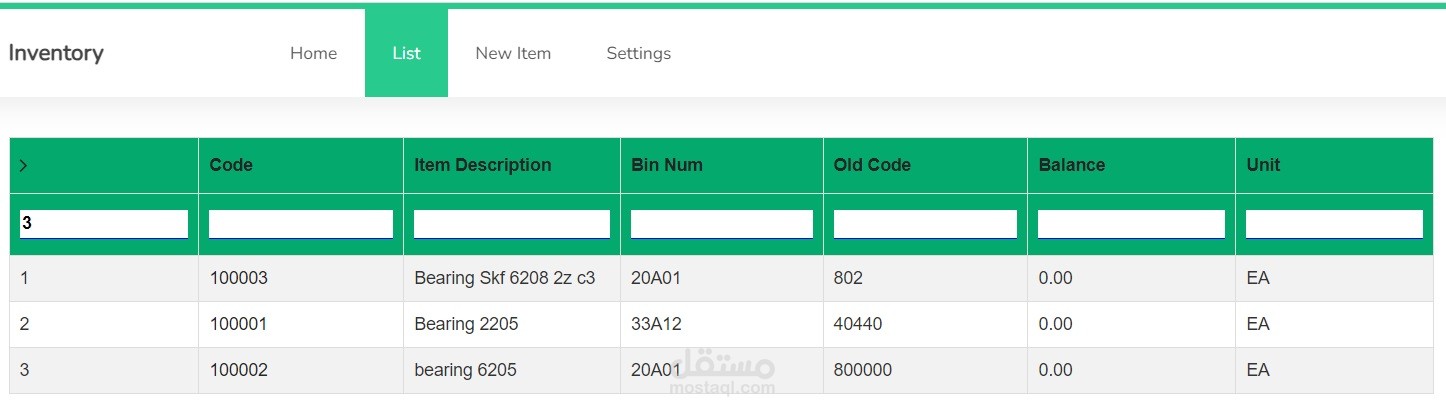
Task: Sort by the Code column header
Action: point(231,165)
